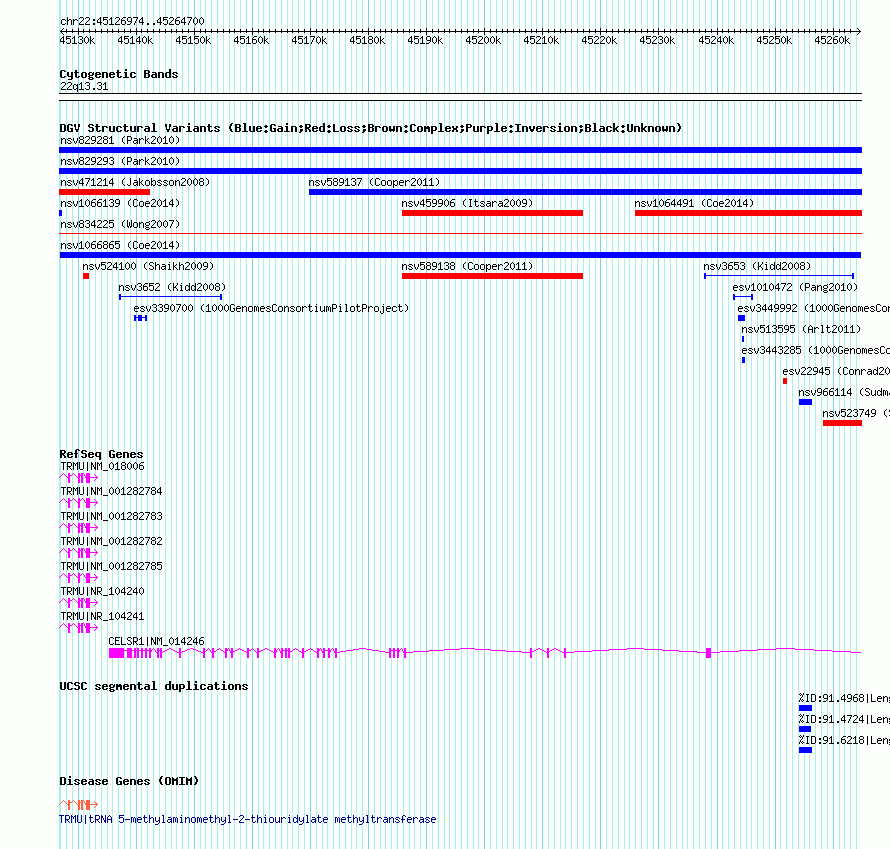Viewport: 890px width, 849px height.
Task: Click TRMU NM_018006 gene glyph
Action: [78, 478]
